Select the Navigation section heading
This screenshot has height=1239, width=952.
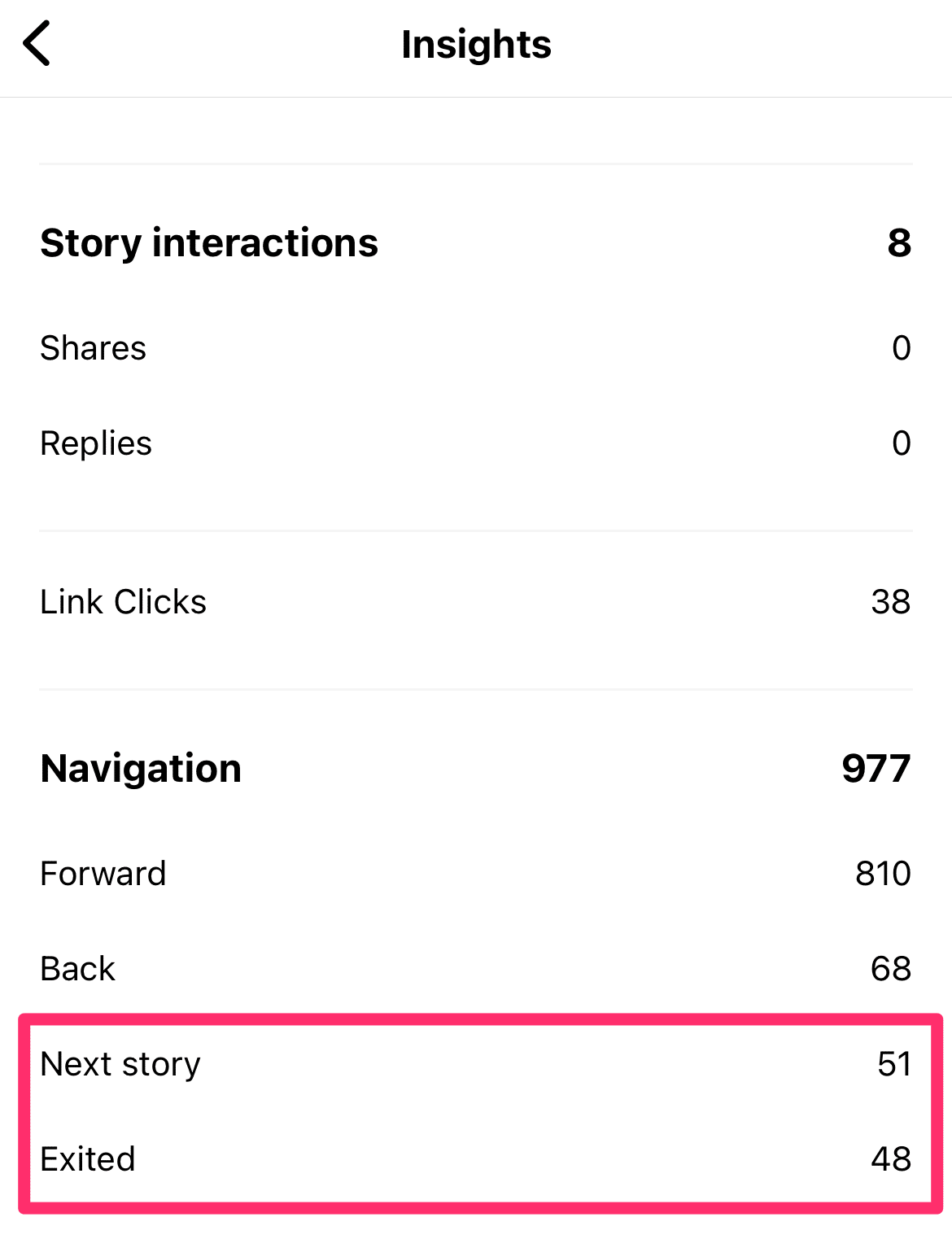coord(141,769)
